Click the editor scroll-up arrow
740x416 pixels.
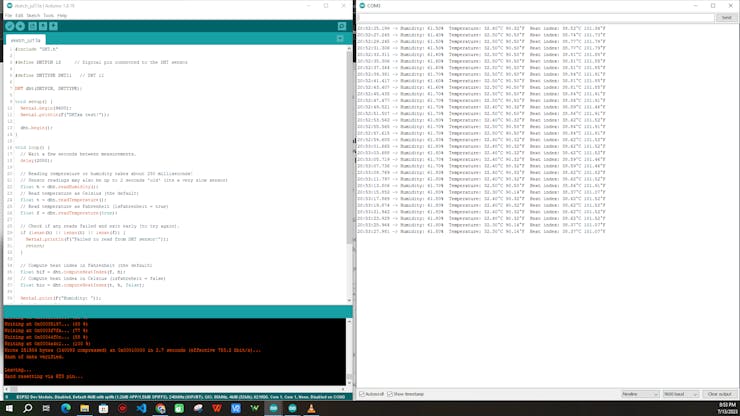tap(350, 48)
